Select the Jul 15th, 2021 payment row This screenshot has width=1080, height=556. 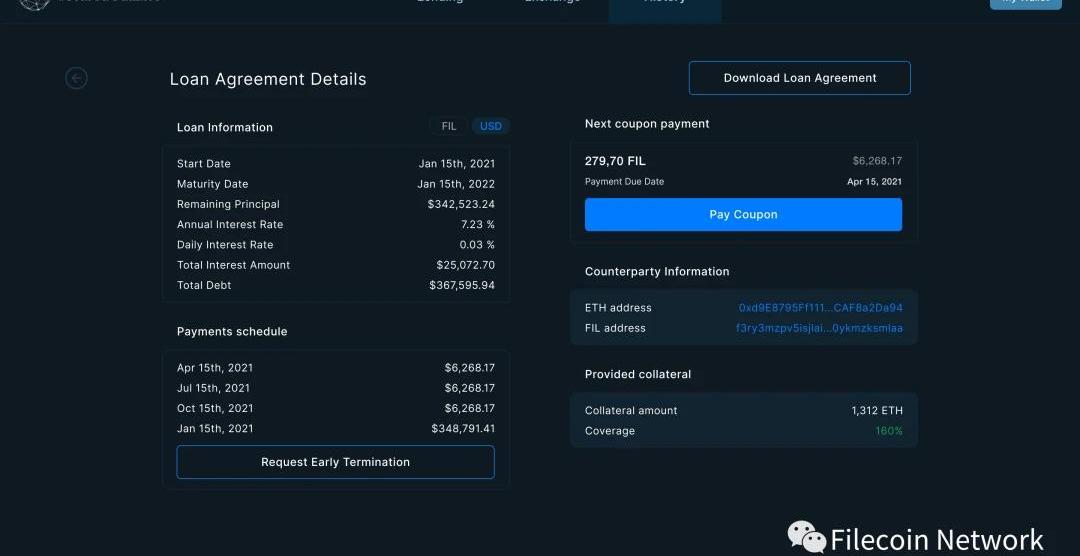click(x=335, y=388)
